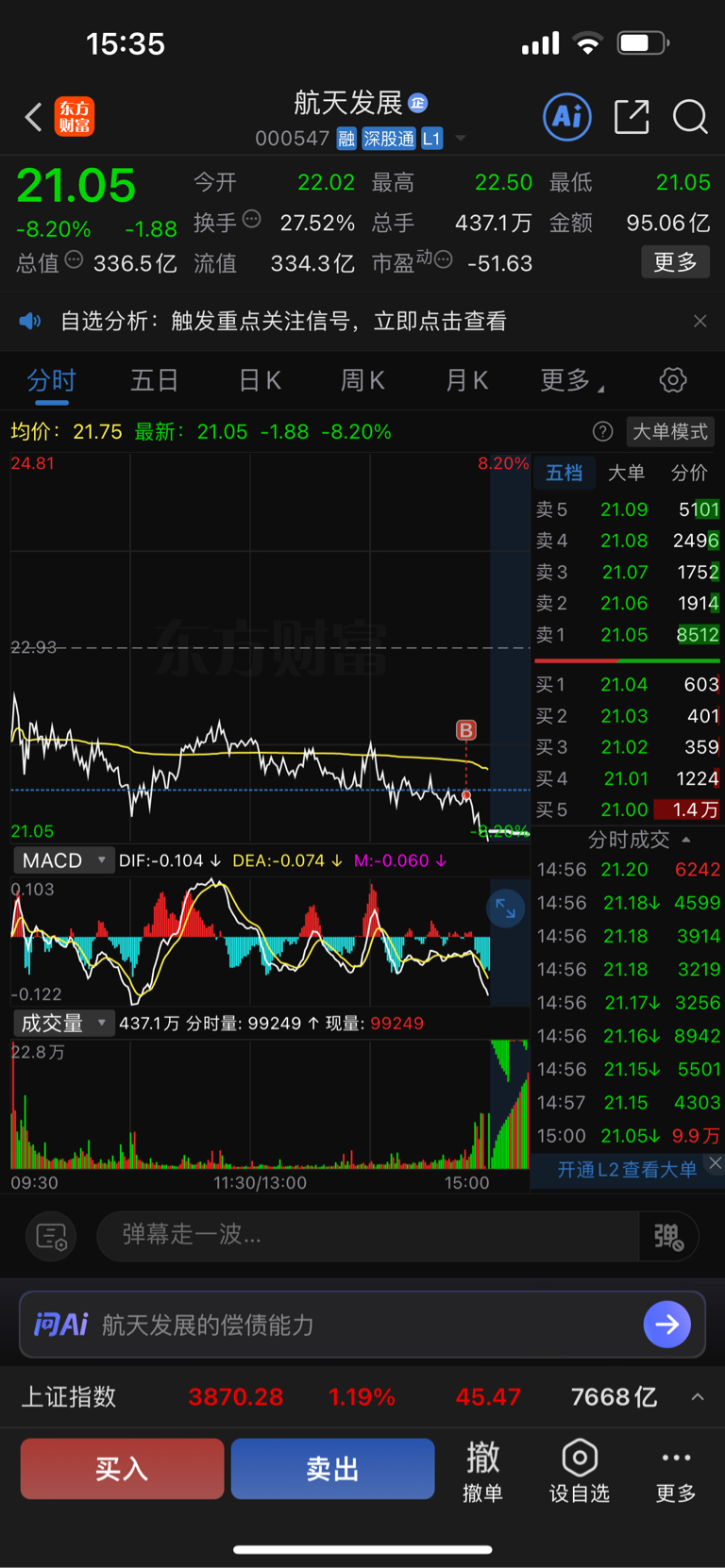The width and height of the screenshot is (725, 1568).
Task: Open the bullet comment list icon
Action: point(51,1236)
